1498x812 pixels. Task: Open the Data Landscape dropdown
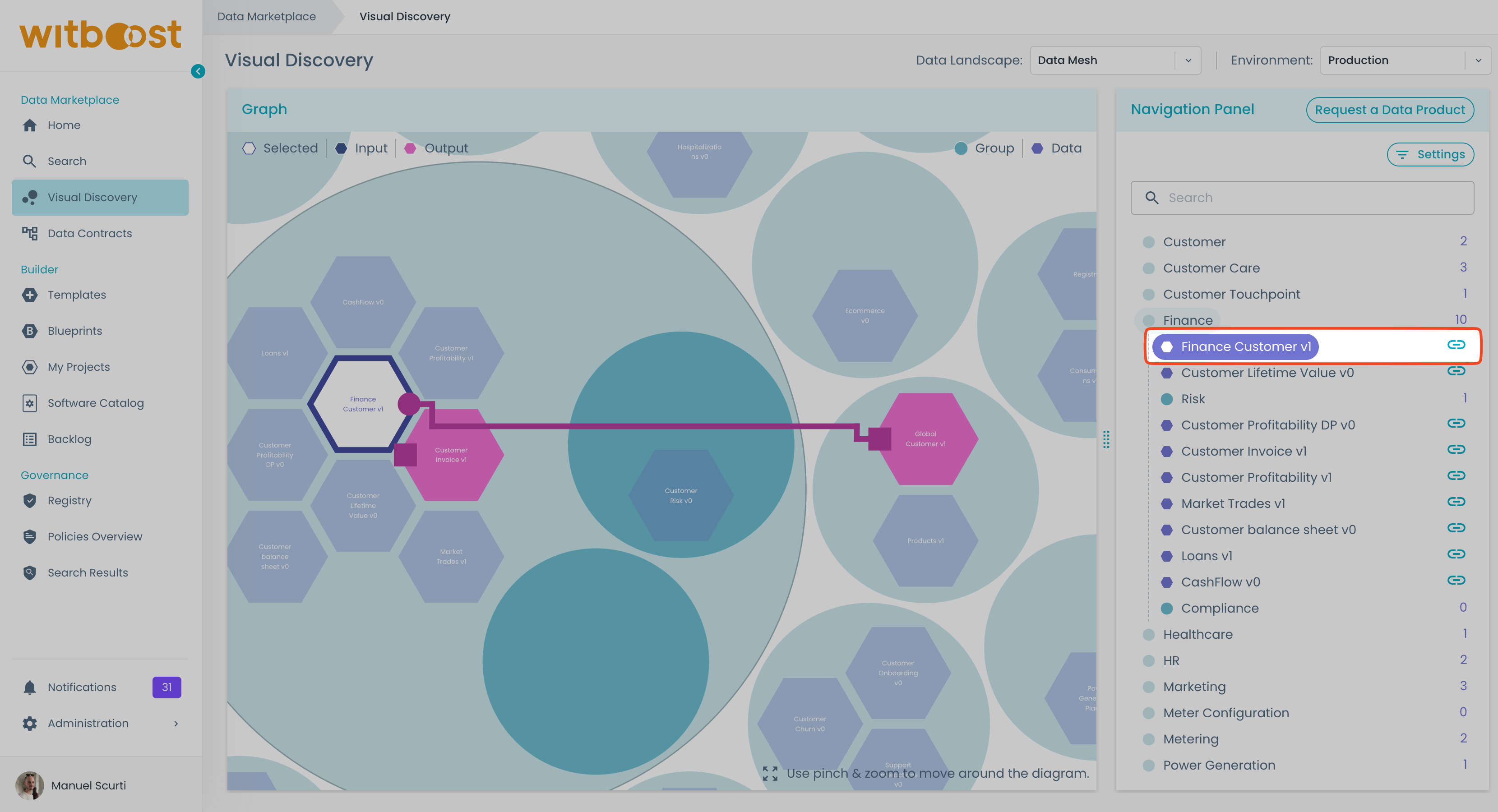(x=1115, y=60)
